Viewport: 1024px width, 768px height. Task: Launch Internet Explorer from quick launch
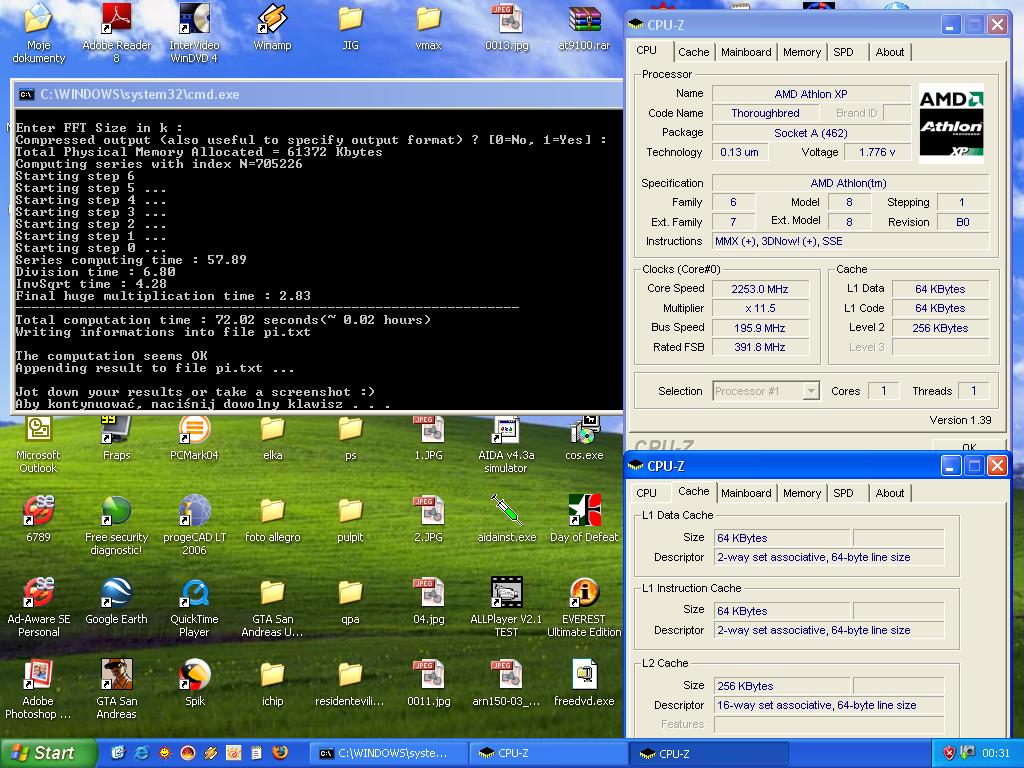click(141, 753)
